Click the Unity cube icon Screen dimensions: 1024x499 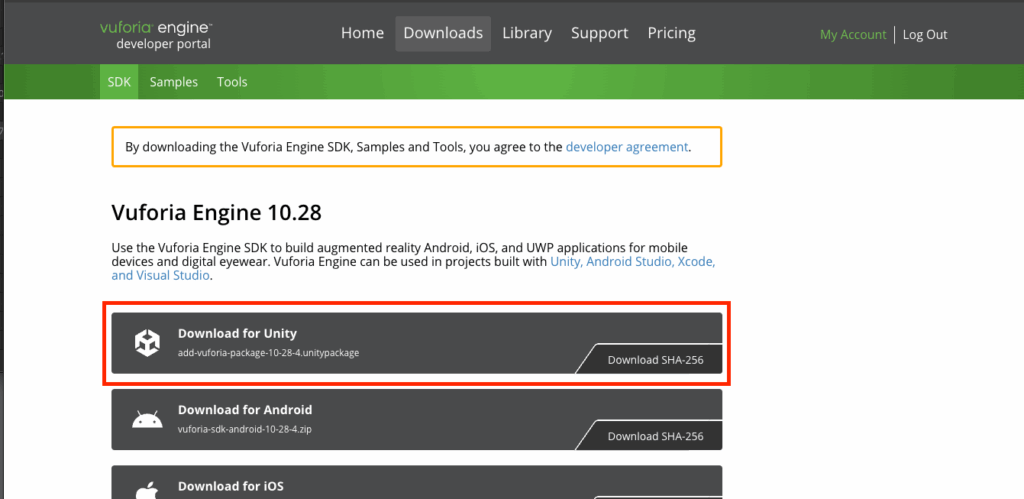pos(148,343)
